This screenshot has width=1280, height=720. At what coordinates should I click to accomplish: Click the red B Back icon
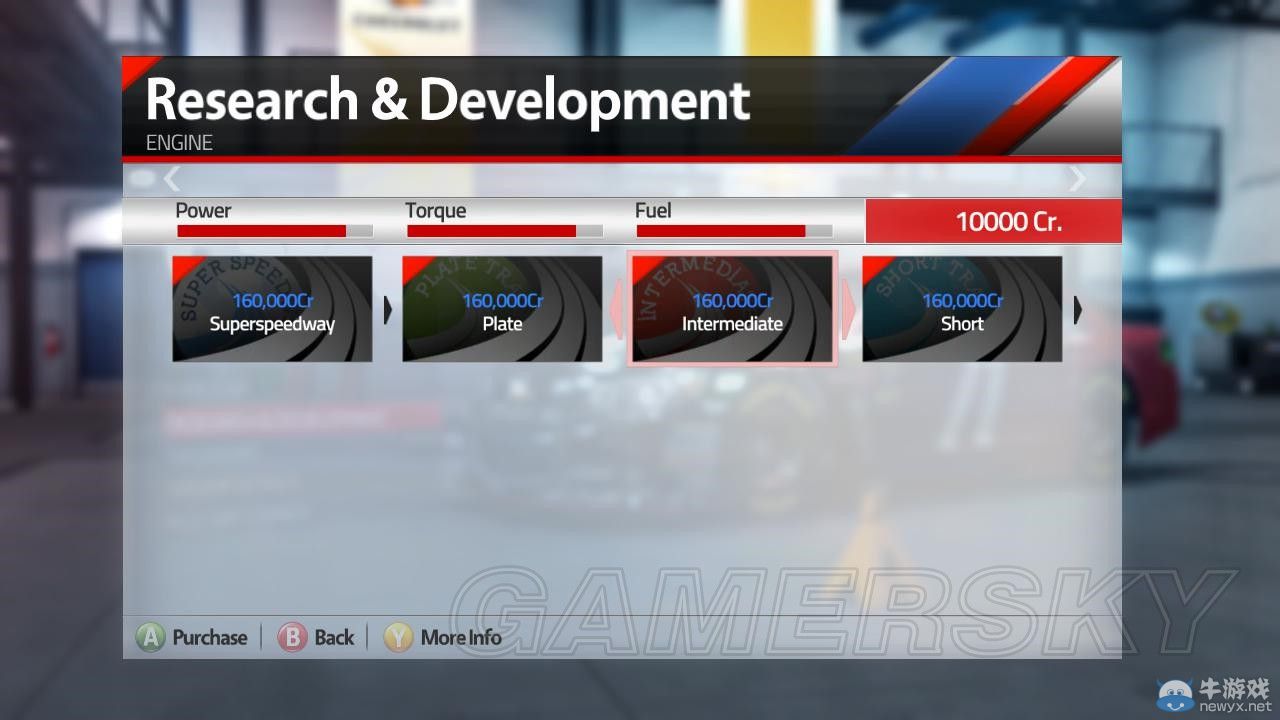(292, 637)
